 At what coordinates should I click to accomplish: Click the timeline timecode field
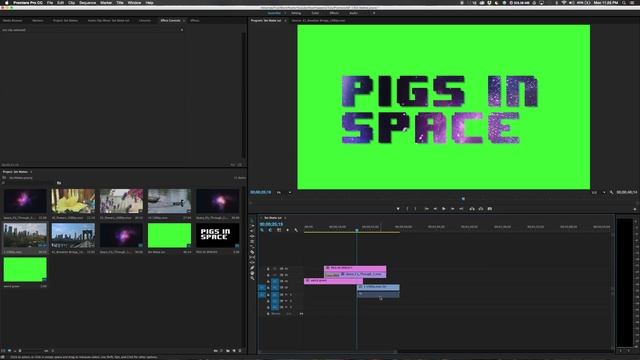[271, 224]
